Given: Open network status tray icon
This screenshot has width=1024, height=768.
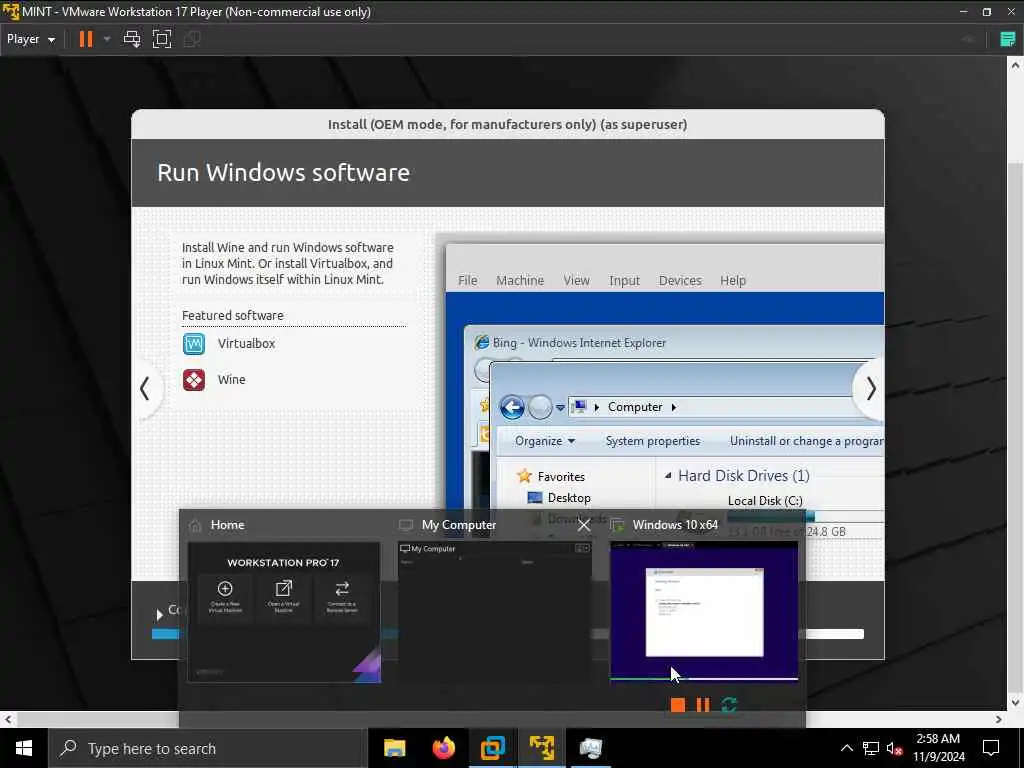Looking at the screenshot, I should point(871,748).
